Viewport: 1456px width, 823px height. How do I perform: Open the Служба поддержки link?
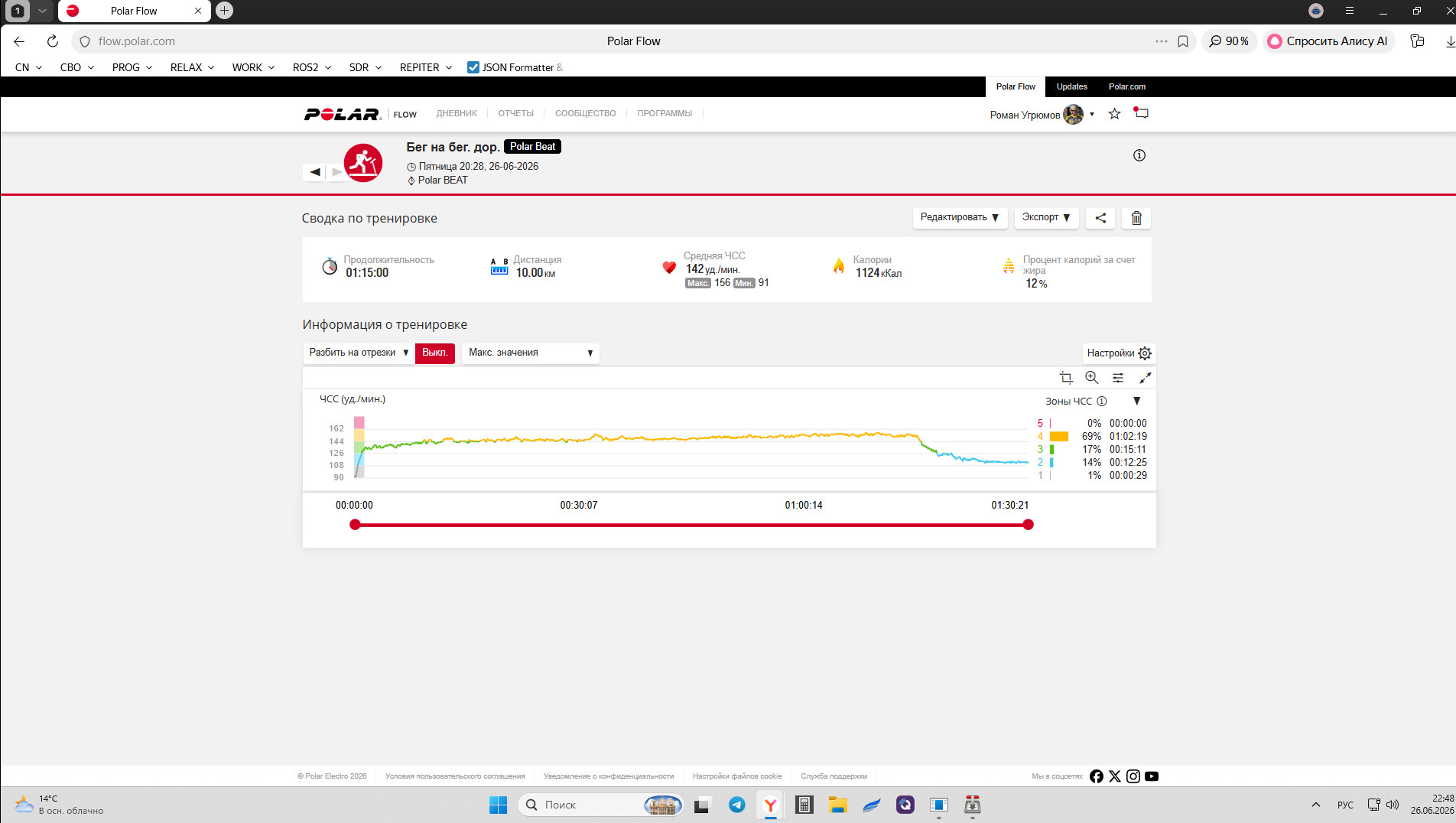834,776
